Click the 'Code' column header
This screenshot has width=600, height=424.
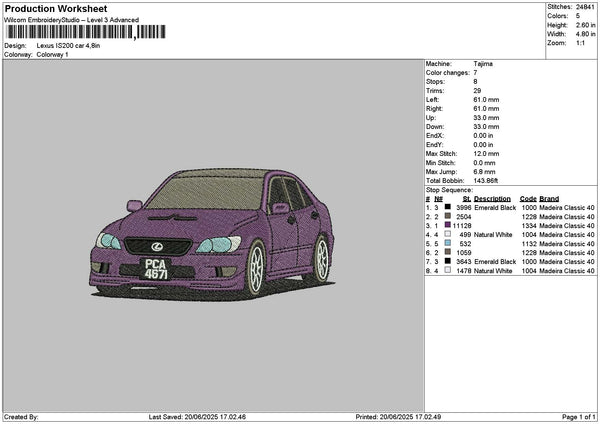tap(528, 199)
